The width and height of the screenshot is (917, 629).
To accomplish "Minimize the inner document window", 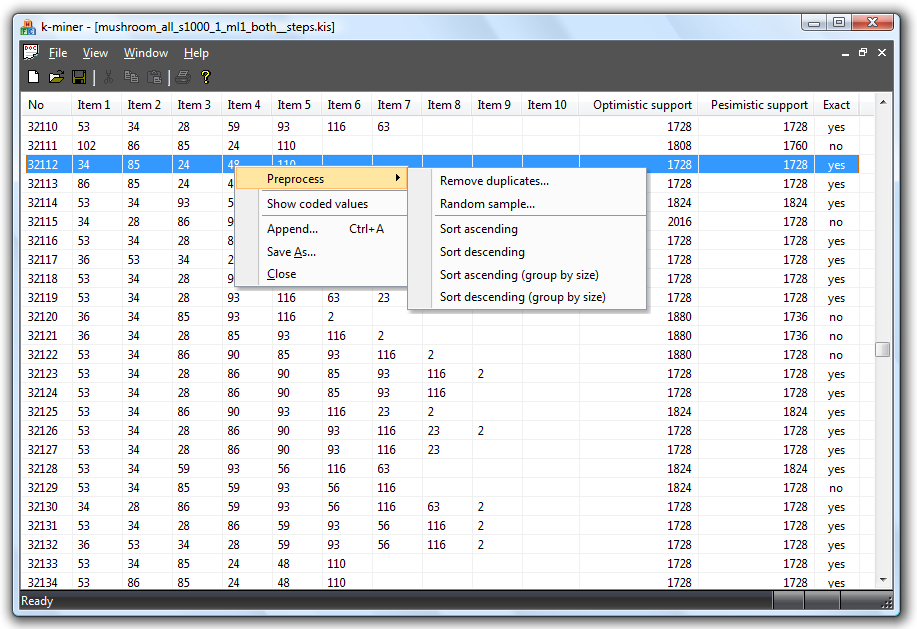I will [x=845, y=53].
